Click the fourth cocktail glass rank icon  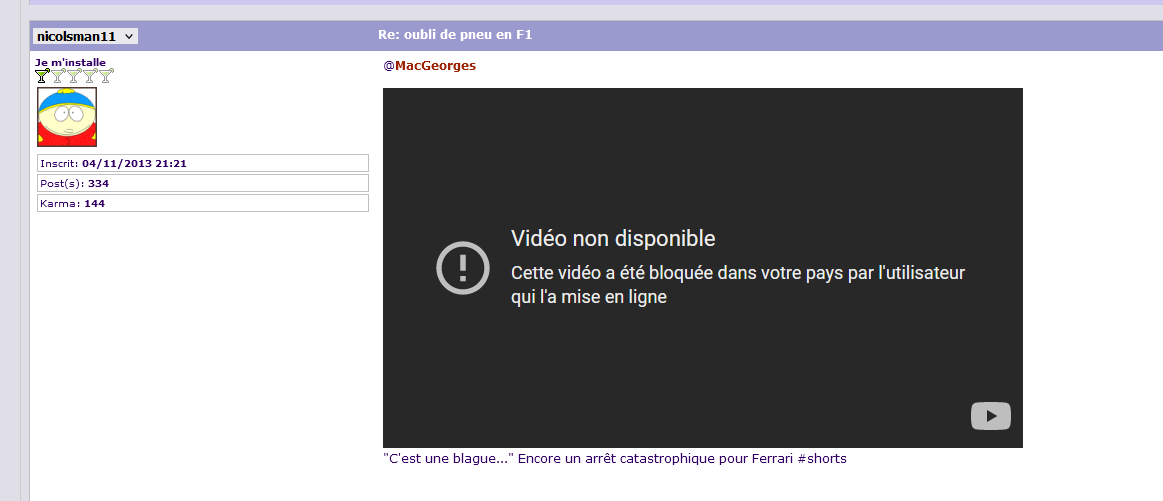tap(90, 76)
